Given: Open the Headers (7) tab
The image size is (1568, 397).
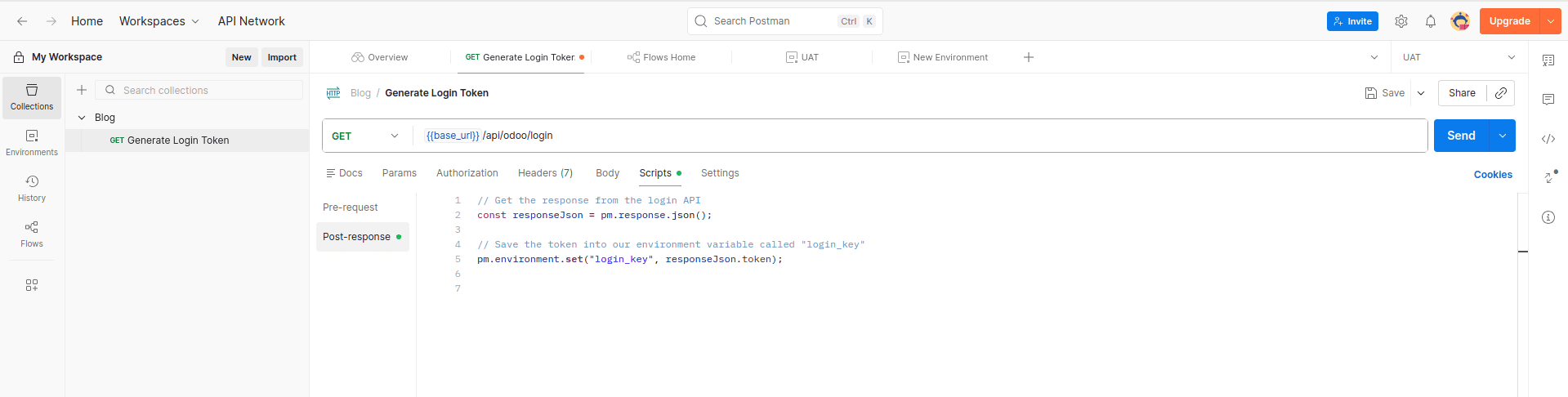Looking at the screenshot, I should click(546, 173).
